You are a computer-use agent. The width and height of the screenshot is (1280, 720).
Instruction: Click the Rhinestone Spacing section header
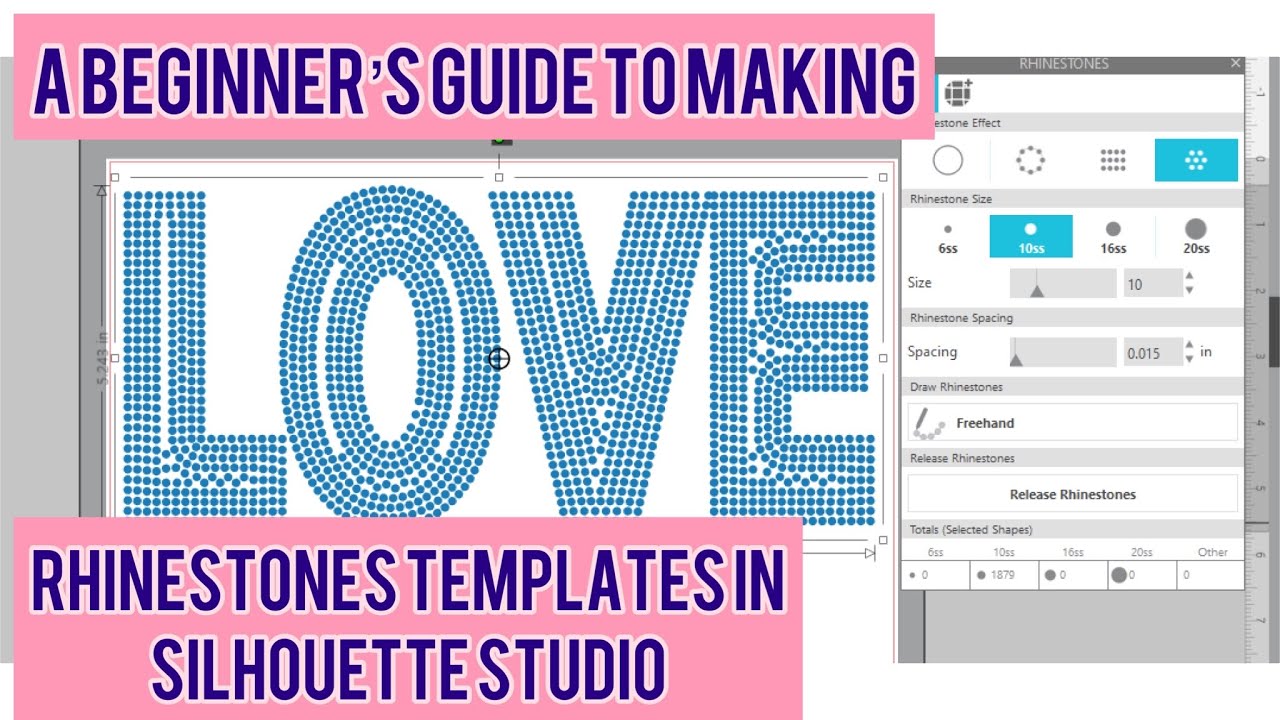[x=1072, y=318]
